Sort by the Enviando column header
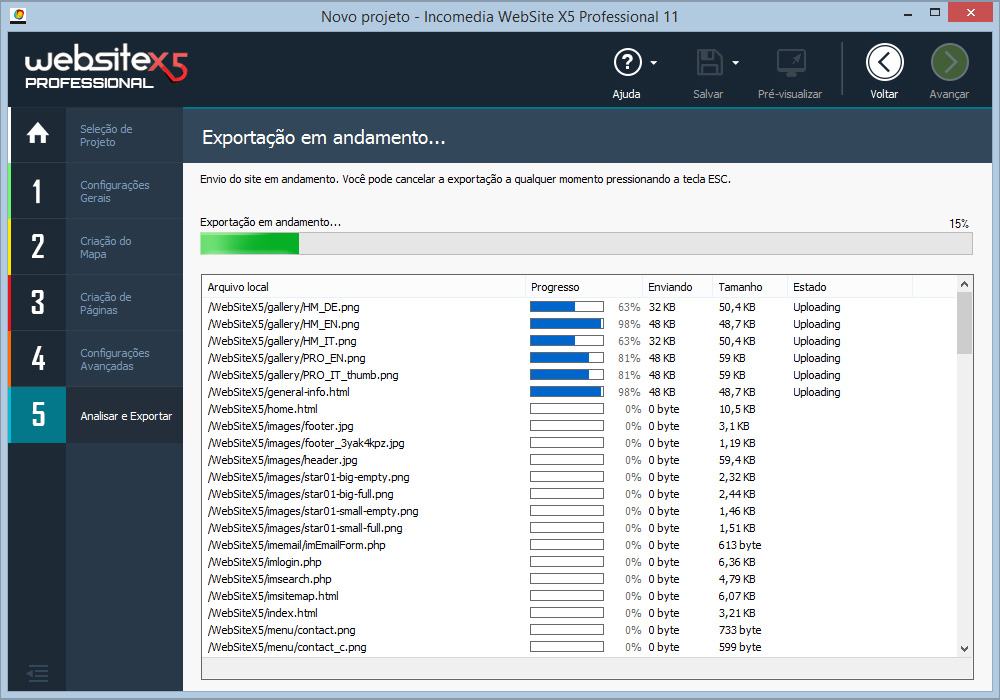 [677, 287]
